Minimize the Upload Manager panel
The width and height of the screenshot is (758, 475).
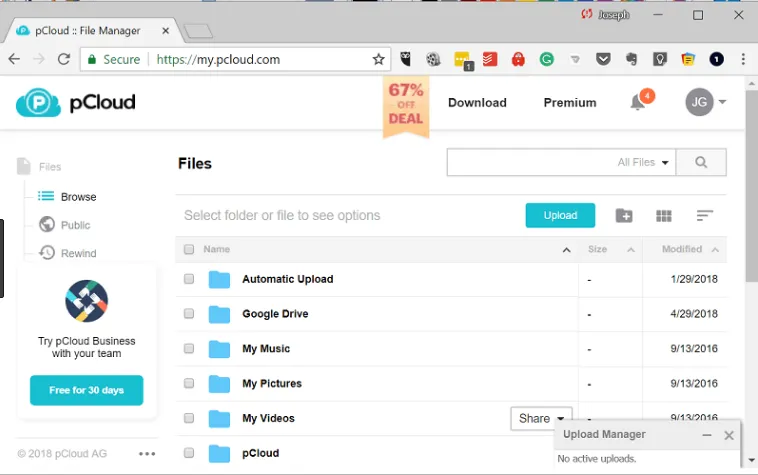click(707, 435)
